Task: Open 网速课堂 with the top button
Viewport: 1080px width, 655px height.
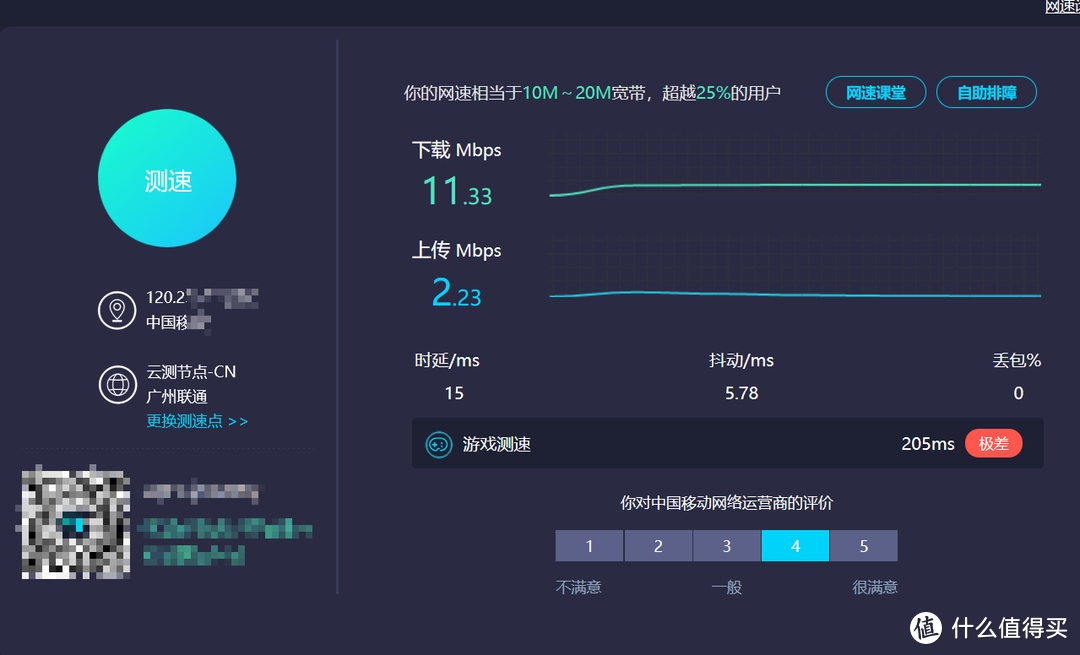Action: coord(875,91)
